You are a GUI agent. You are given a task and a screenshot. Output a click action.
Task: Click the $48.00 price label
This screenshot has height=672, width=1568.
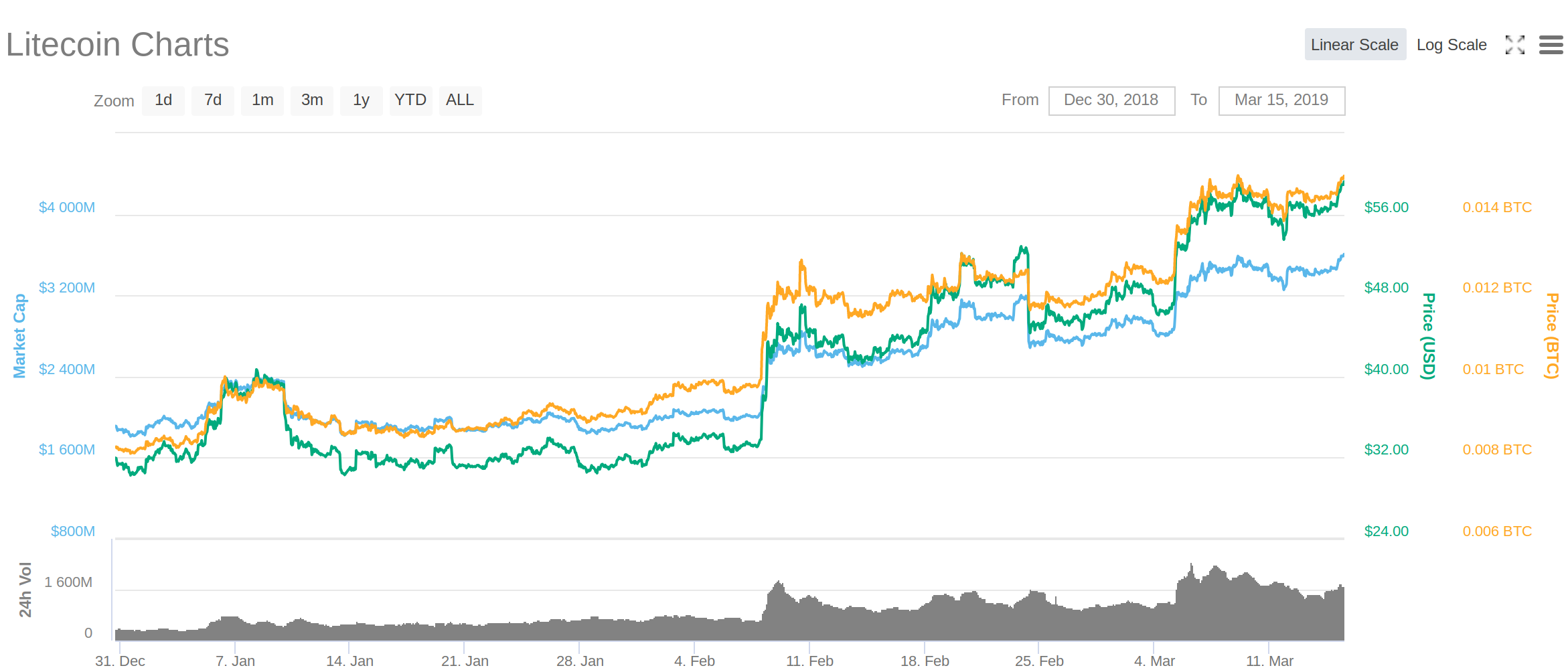[1387, 288]
